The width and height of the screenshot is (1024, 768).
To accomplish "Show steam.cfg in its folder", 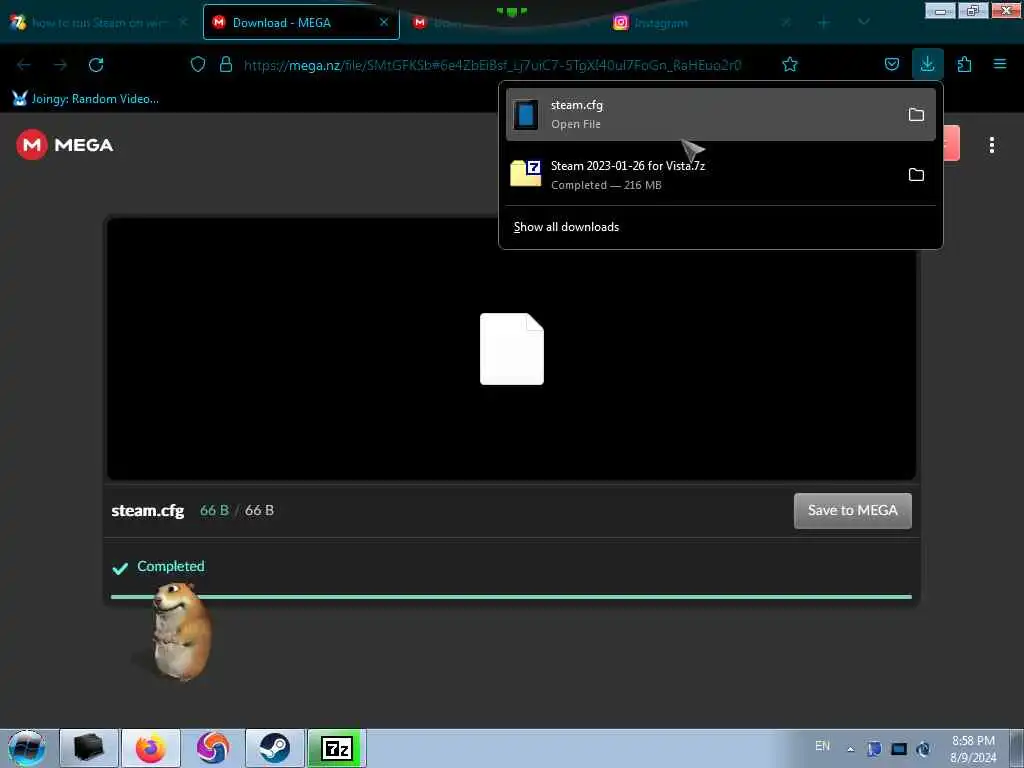I will pyautogui.click(x=916, y=115).
